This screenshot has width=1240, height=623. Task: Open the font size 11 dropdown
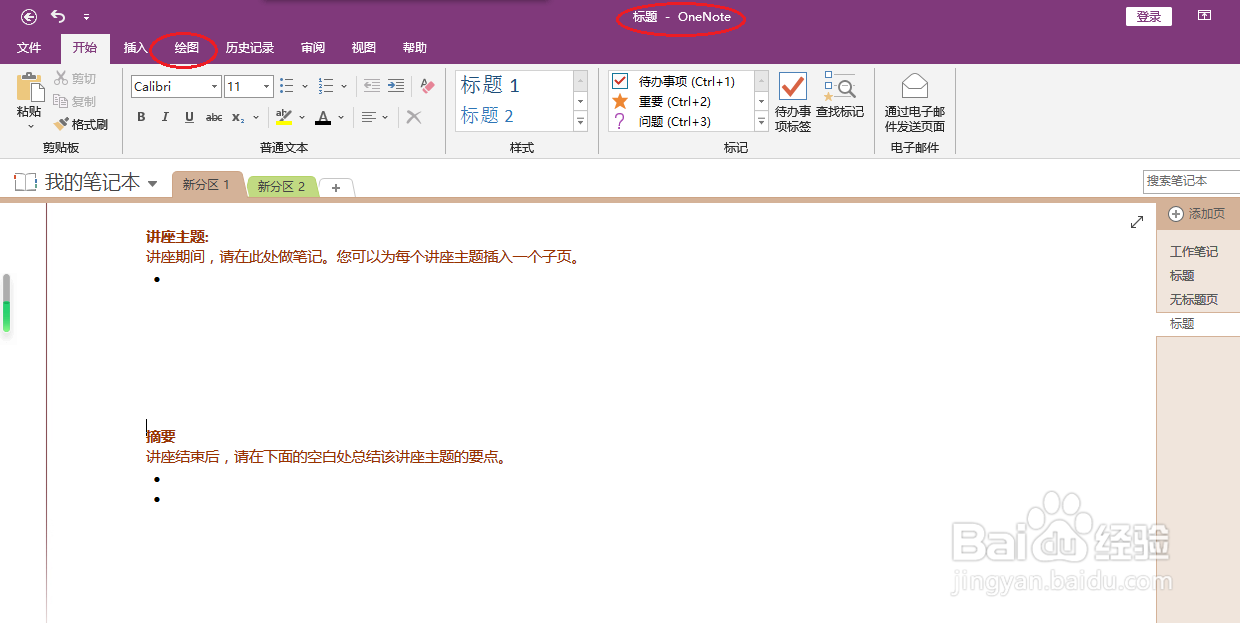click(x=266, y=87)
